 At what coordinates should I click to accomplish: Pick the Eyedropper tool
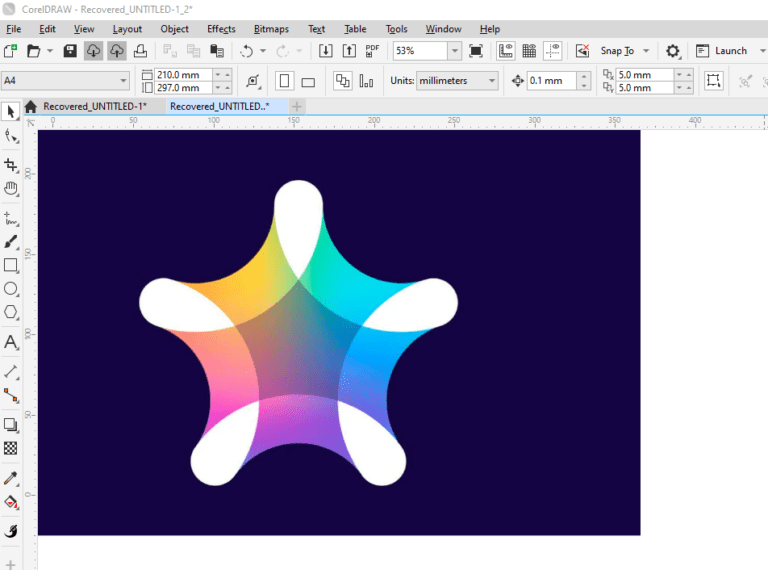click(x=11, y=479)
